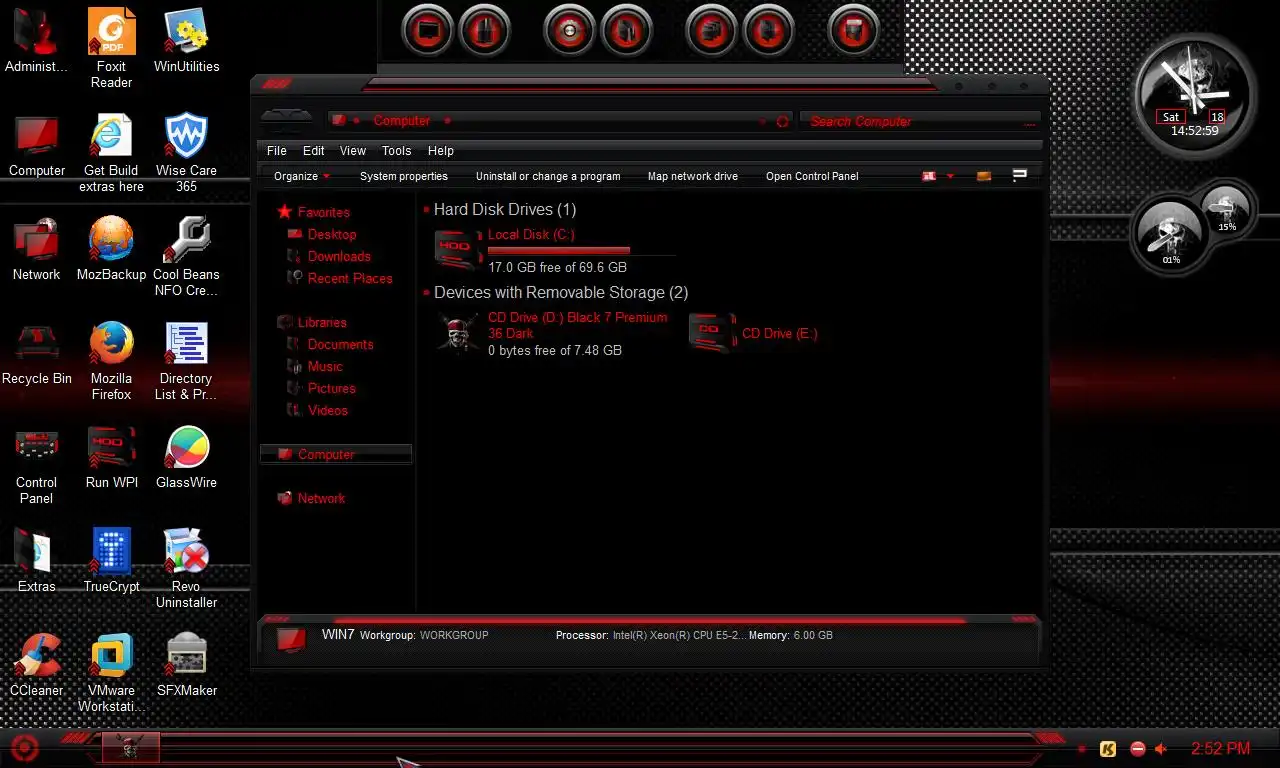
Task: Select Cool Beans NFO Creator icon
Action: 186,257
